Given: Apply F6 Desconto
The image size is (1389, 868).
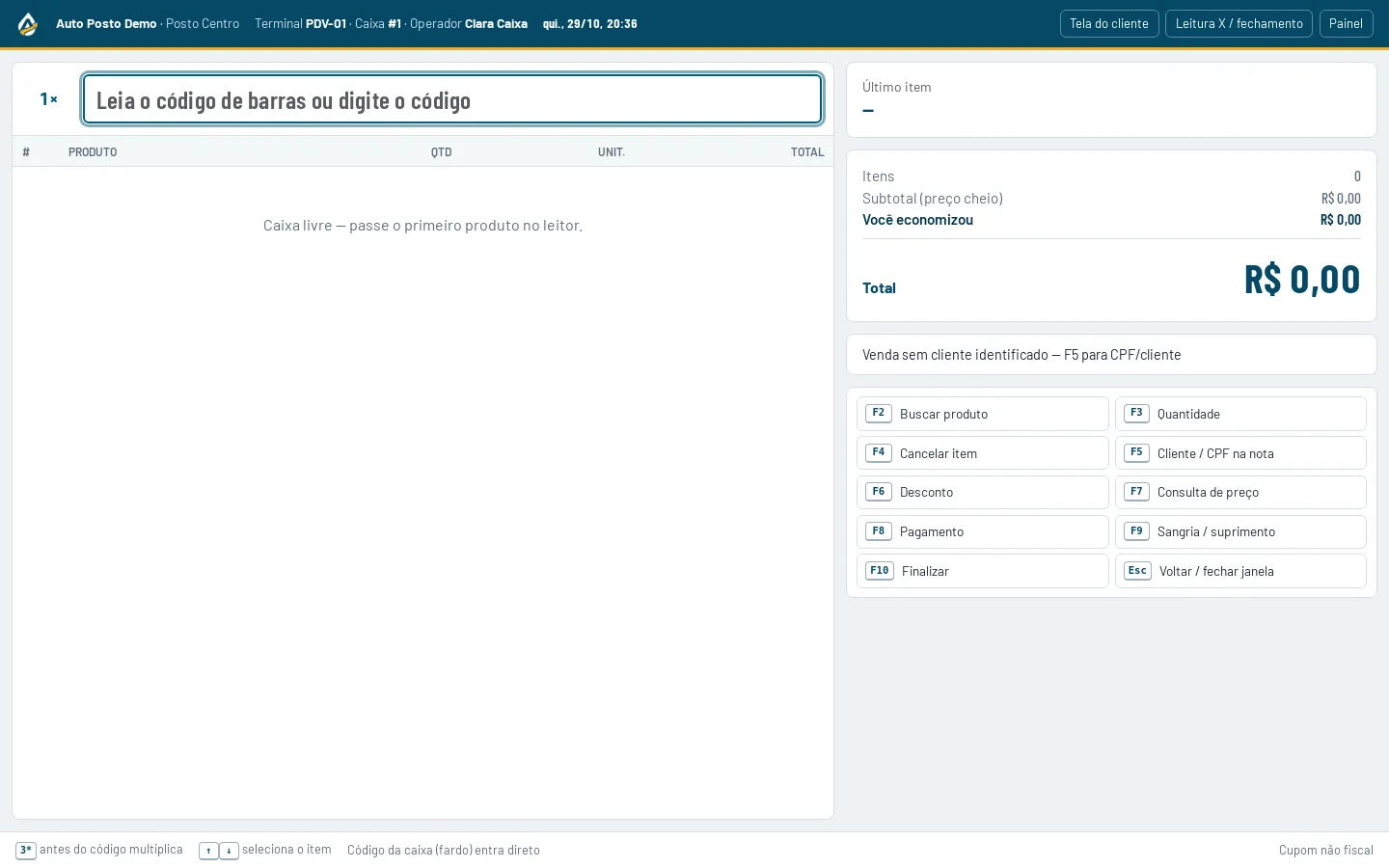Looking at the screenshot, I should [982, 492].
